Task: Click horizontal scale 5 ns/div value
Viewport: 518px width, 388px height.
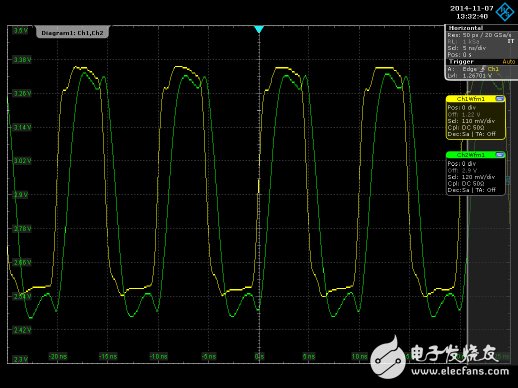Action: coord(474,48)
